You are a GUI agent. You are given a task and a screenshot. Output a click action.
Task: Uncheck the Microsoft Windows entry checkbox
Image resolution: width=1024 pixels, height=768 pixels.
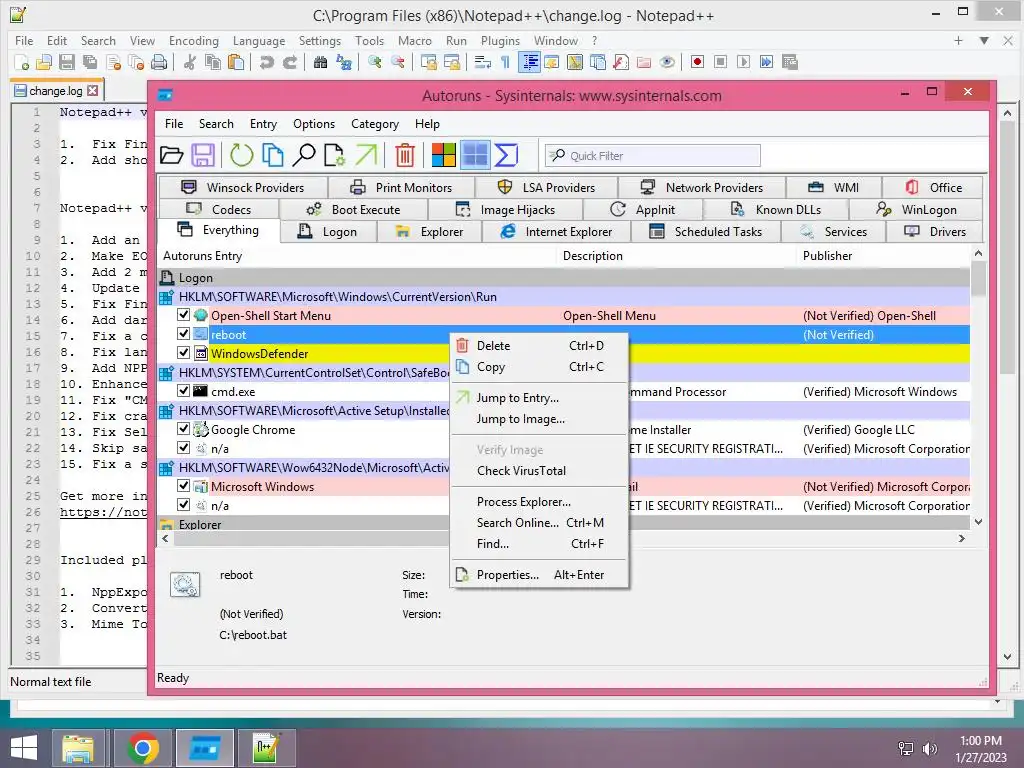(184, 486)
